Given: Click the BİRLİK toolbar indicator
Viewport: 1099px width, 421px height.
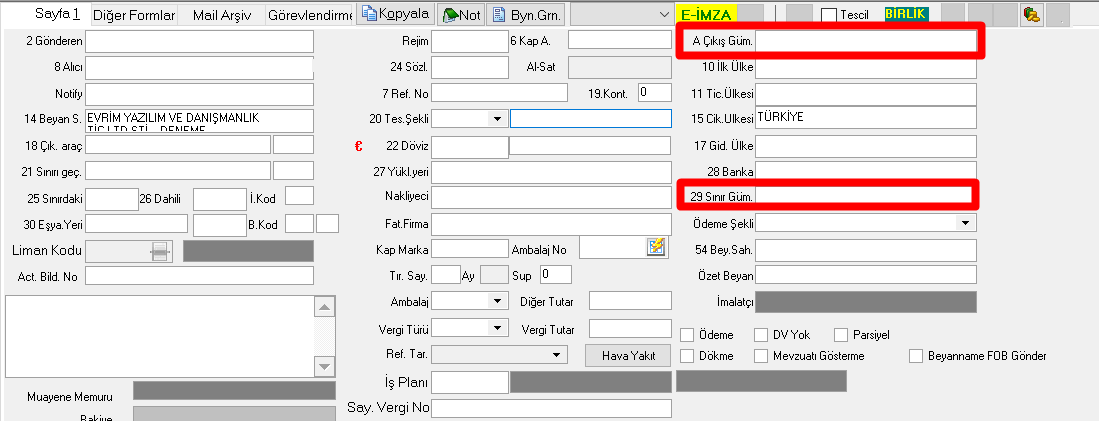Looking at the screenshot, I should coord(906,14).
